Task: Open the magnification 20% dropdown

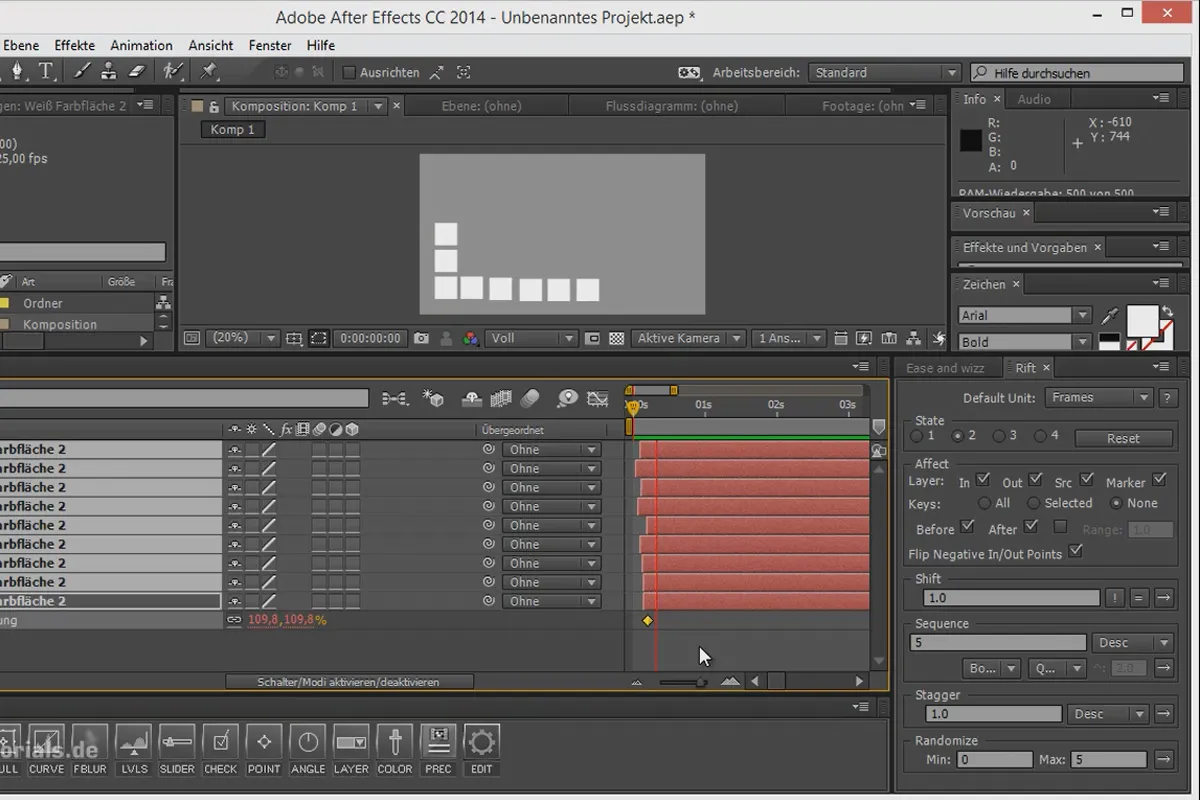Action: 242,338
